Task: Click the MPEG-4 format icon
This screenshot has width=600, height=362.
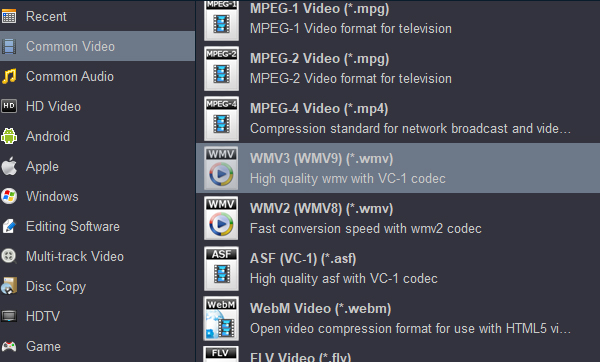Action: 221,118
